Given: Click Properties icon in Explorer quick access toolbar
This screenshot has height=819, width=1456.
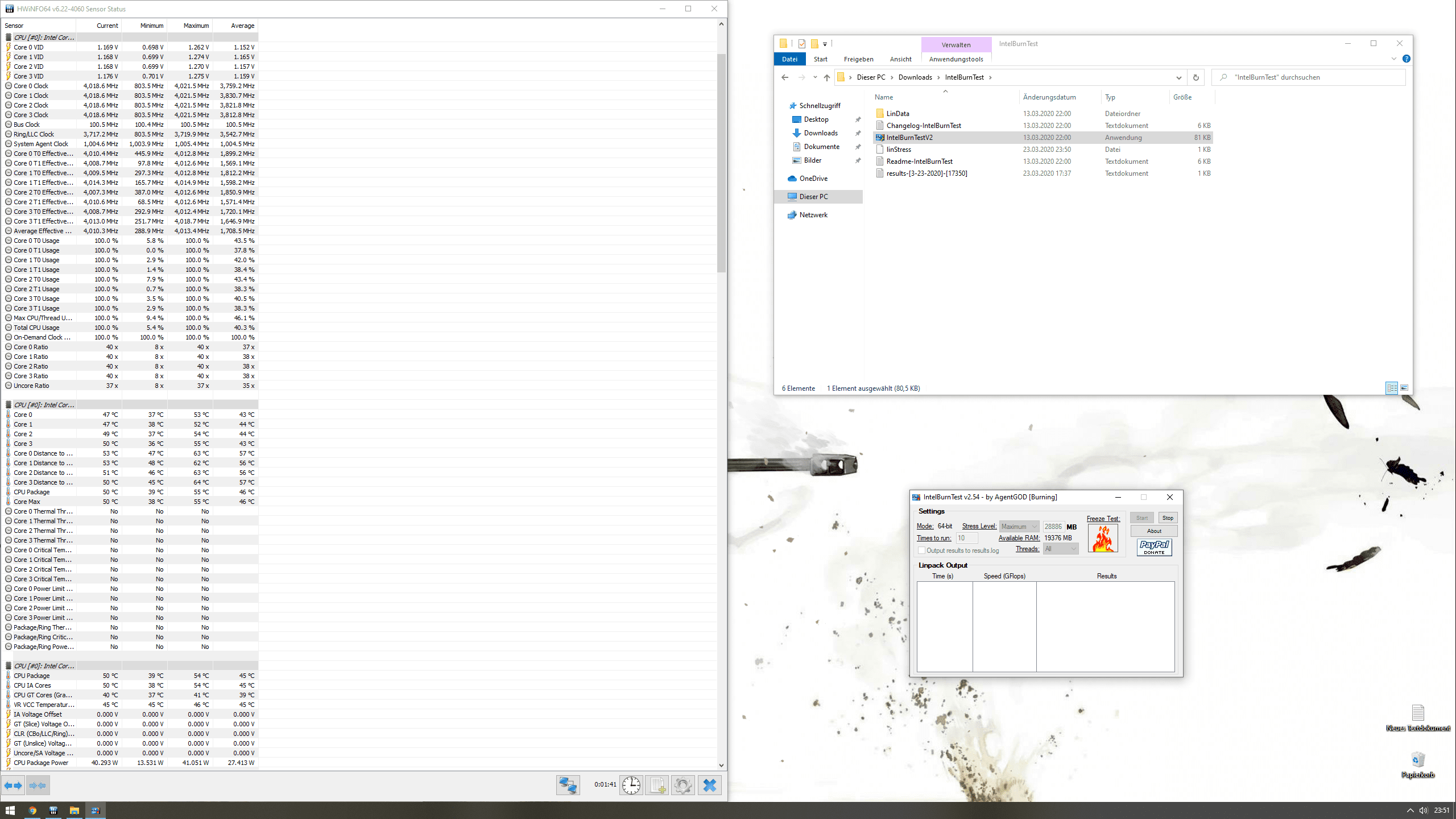Looking at the screenshot, I should click(801, 43).
